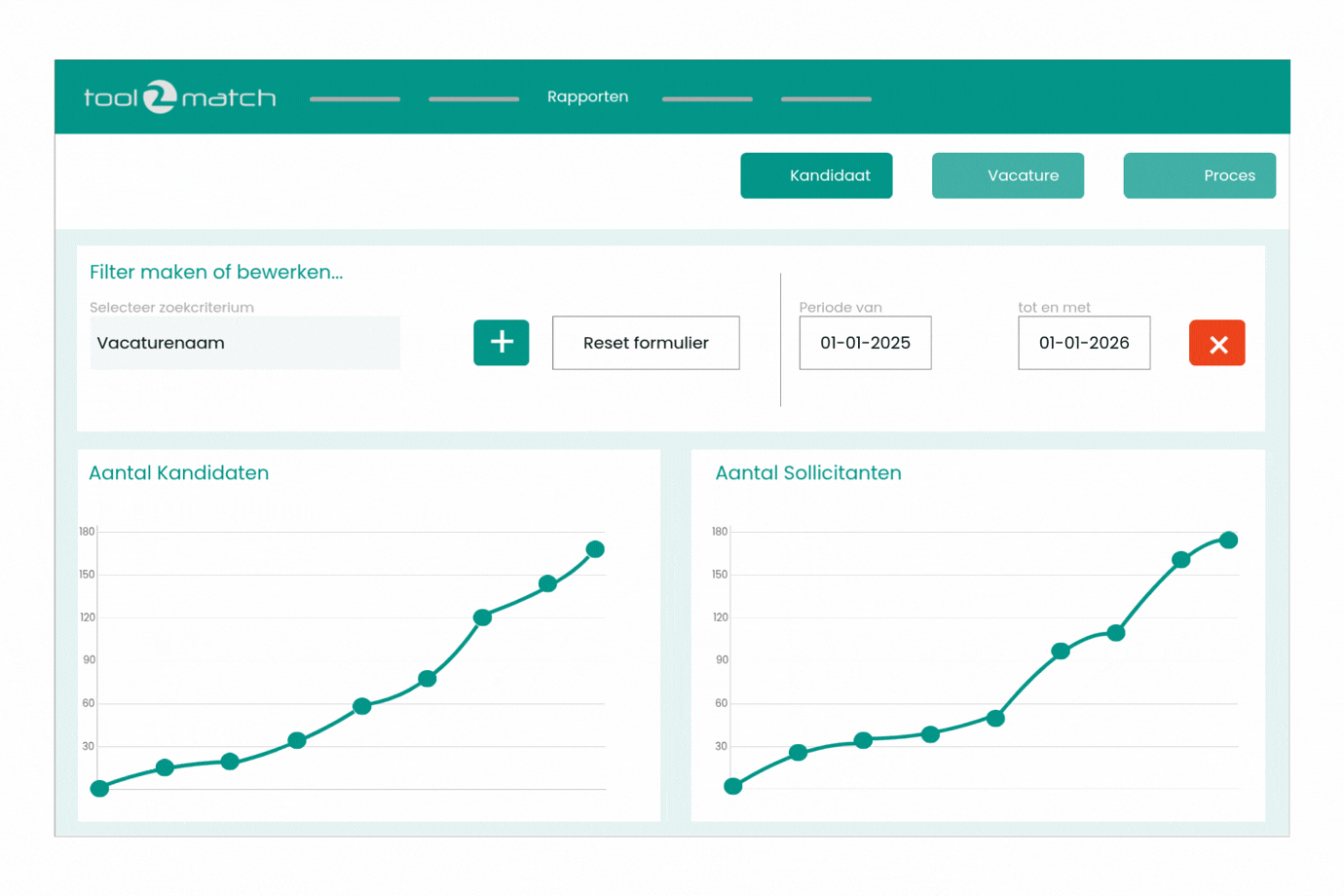Click the placeholder nav item immediately right of Rapporten
The width and height of the screenshot is (1344, 896).
(707, 98)
